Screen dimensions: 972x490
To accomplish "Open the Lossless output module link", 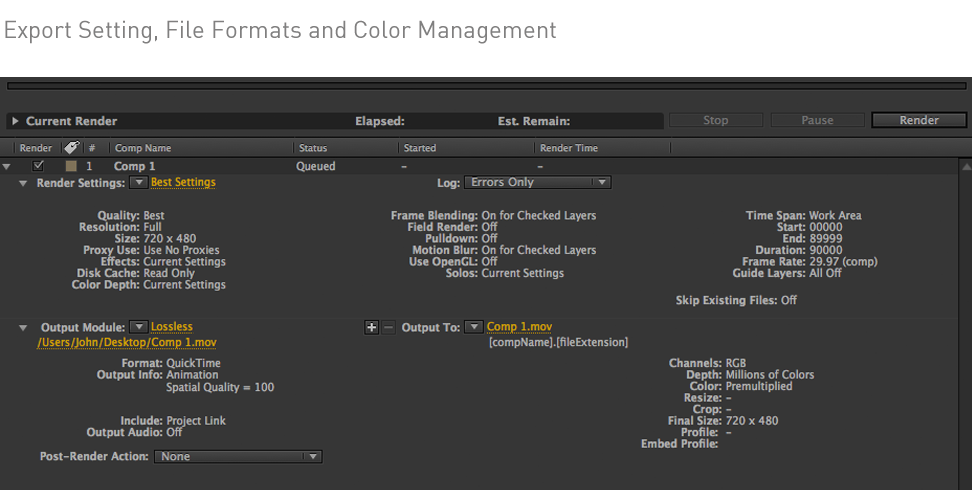I will (x=172, y=327).
